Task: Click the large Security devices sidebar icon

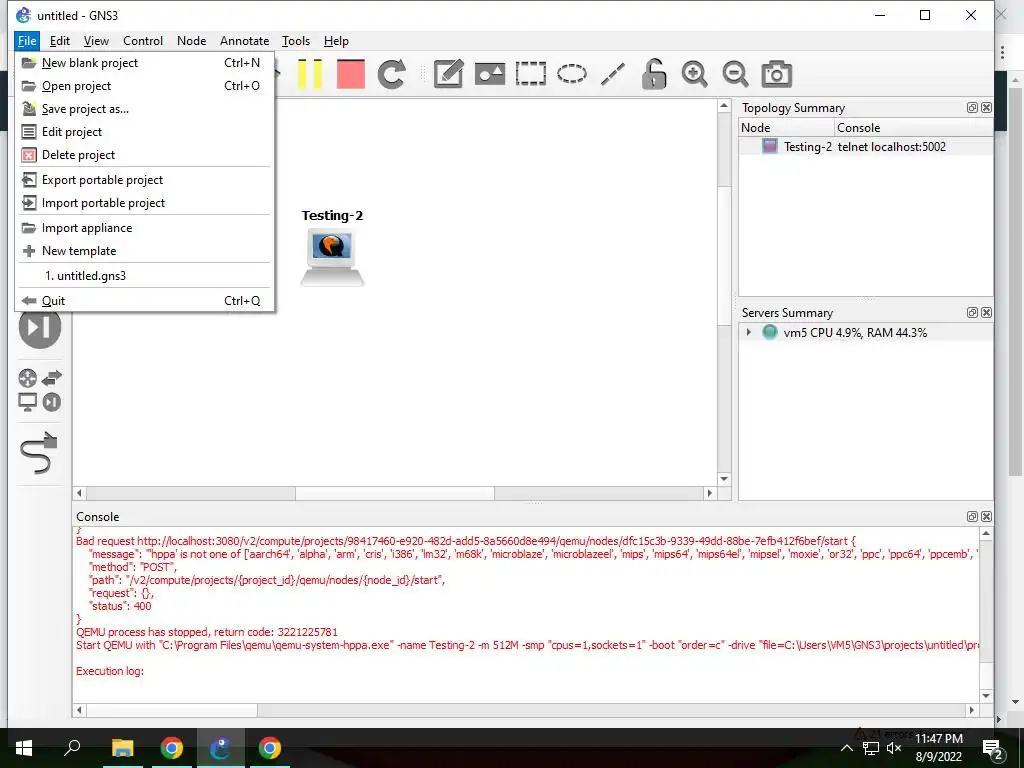Action: [40, 327]
